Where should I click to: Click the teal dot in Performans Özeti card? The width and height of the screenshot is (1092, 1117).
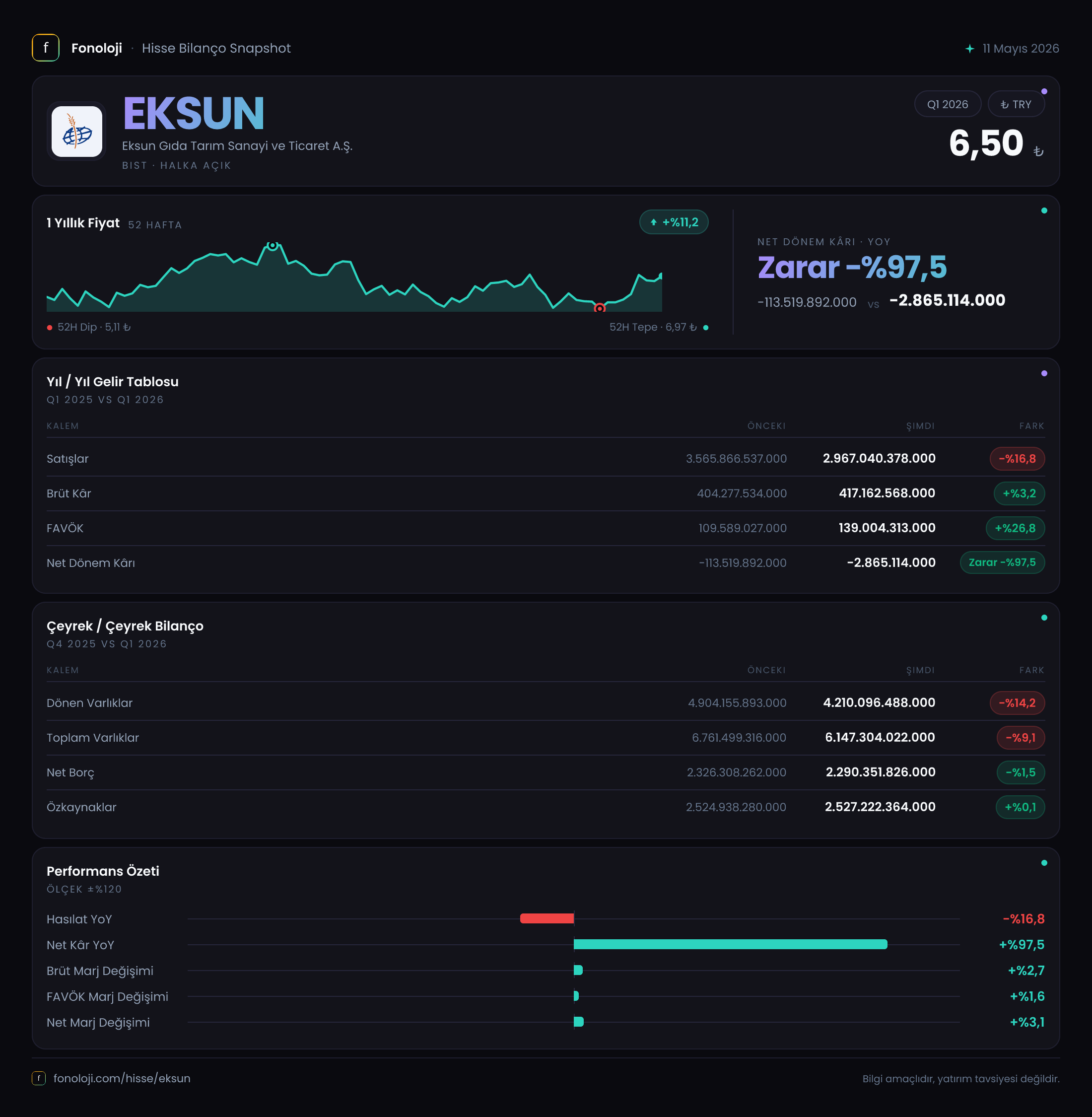1044,863
